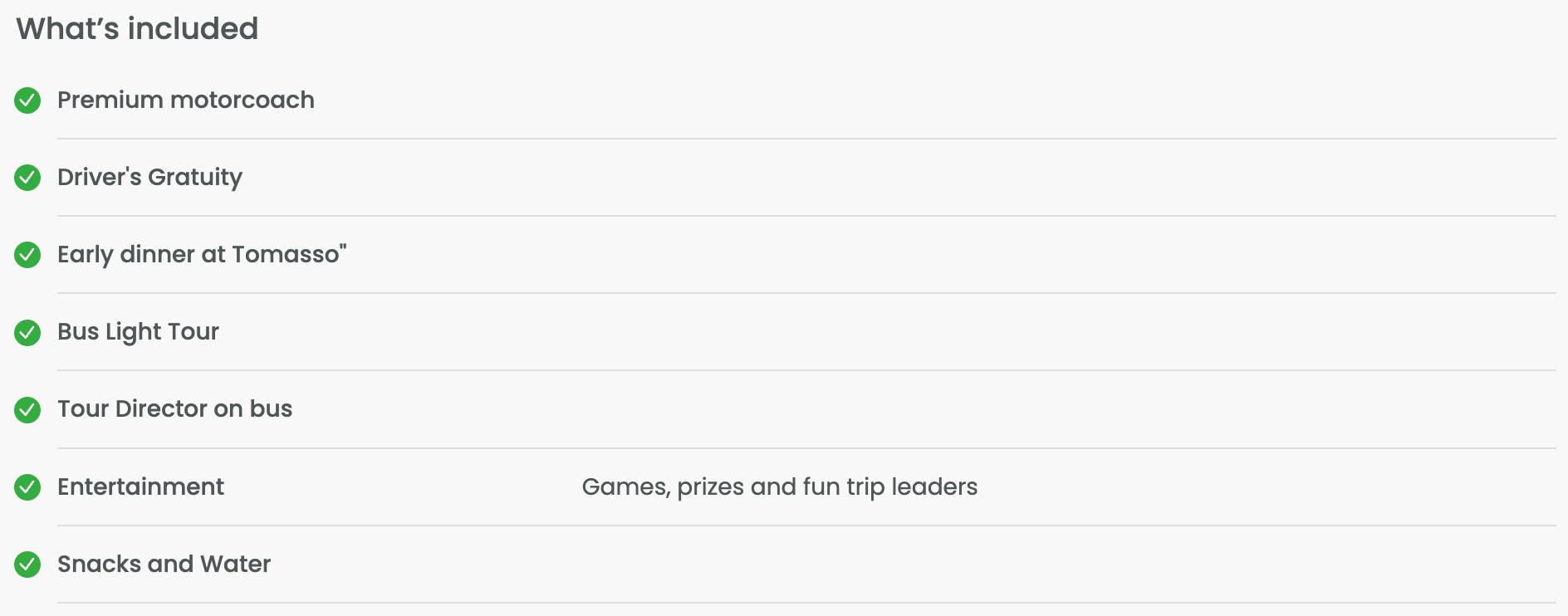The height and width of the screenshot is (616, 1568).
Task: Click the divider line below Premium motorcoach
Action: pos(806,139)
